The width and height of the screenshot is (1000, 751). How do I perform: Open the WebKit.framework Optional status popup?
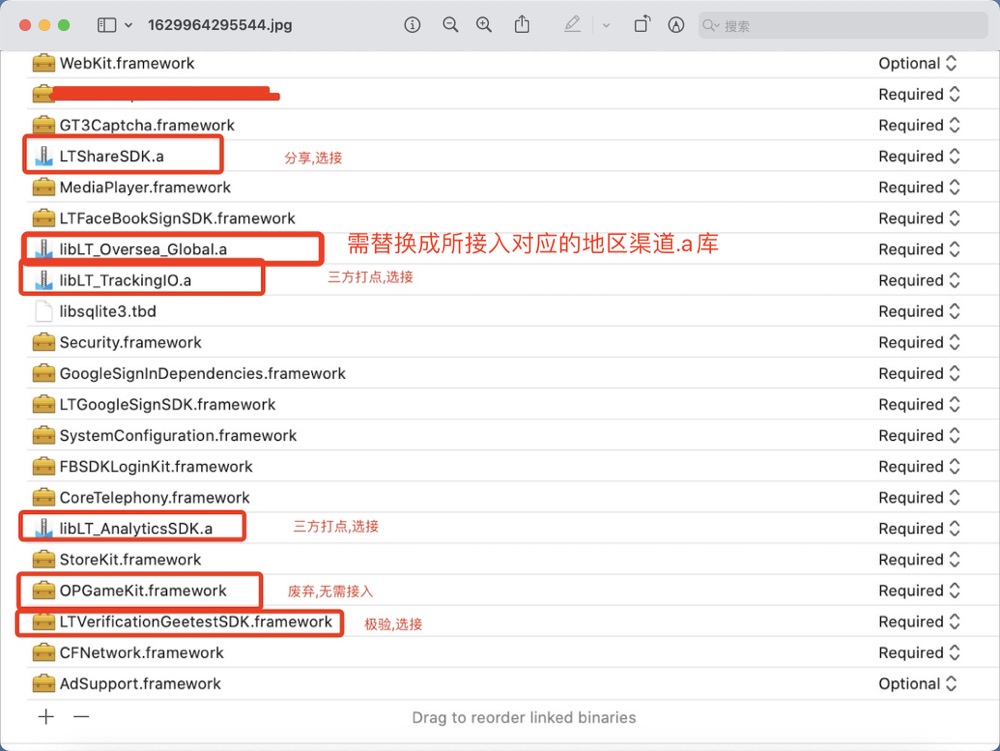[917, 63]
